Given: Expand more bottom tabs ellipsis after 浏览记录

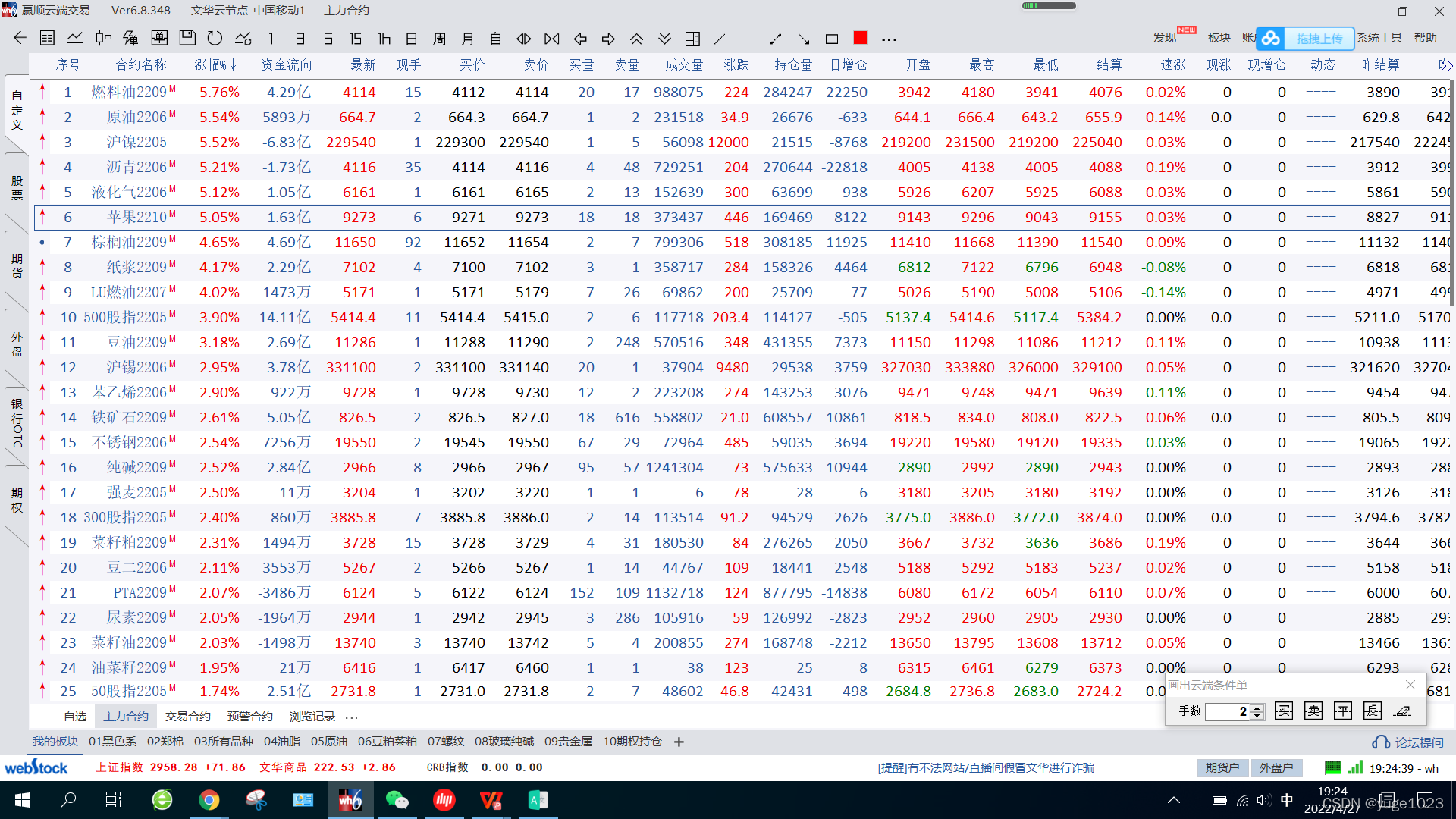Looking at the screenshot, I should (352, 717).
